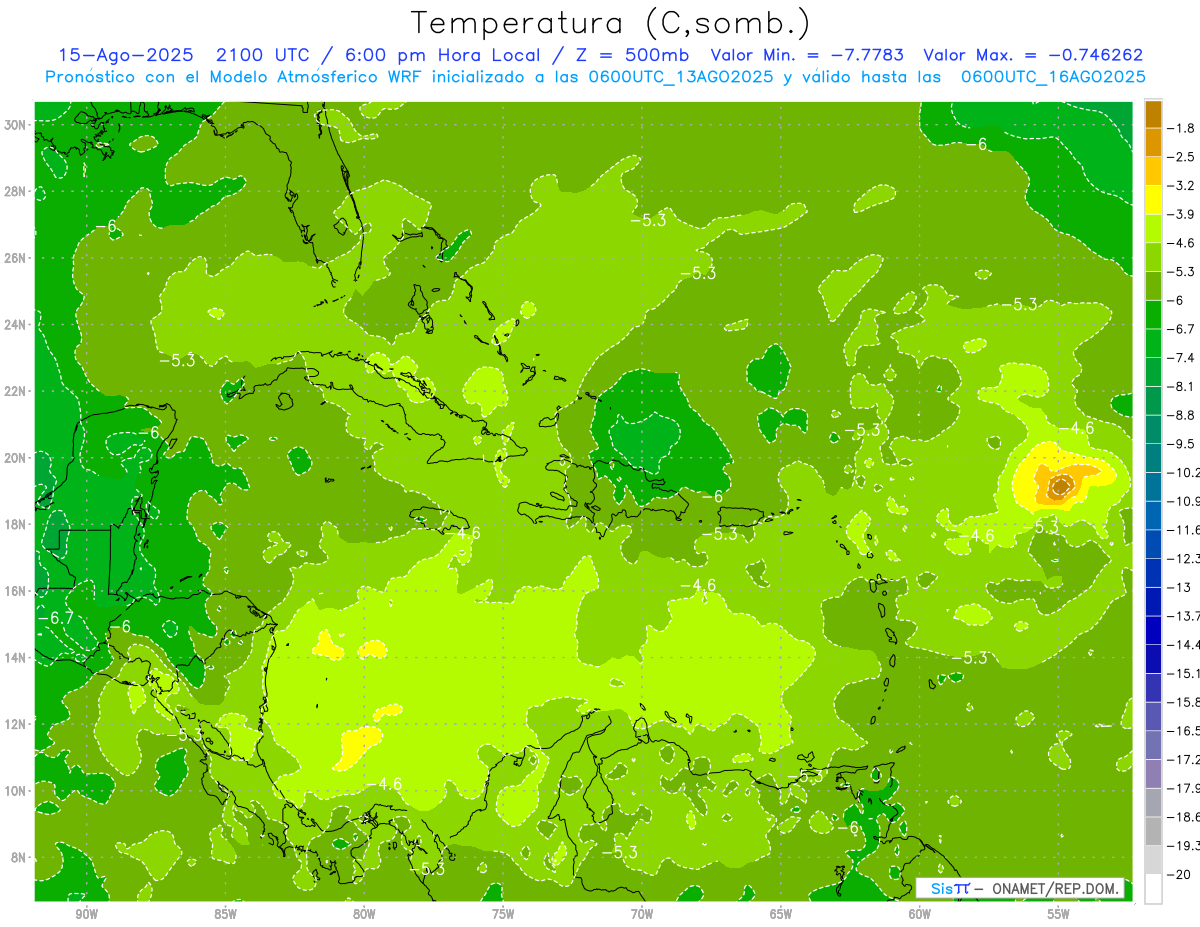
Task: Click the '60W' longitude axis label
Action: tap(920, 914)
